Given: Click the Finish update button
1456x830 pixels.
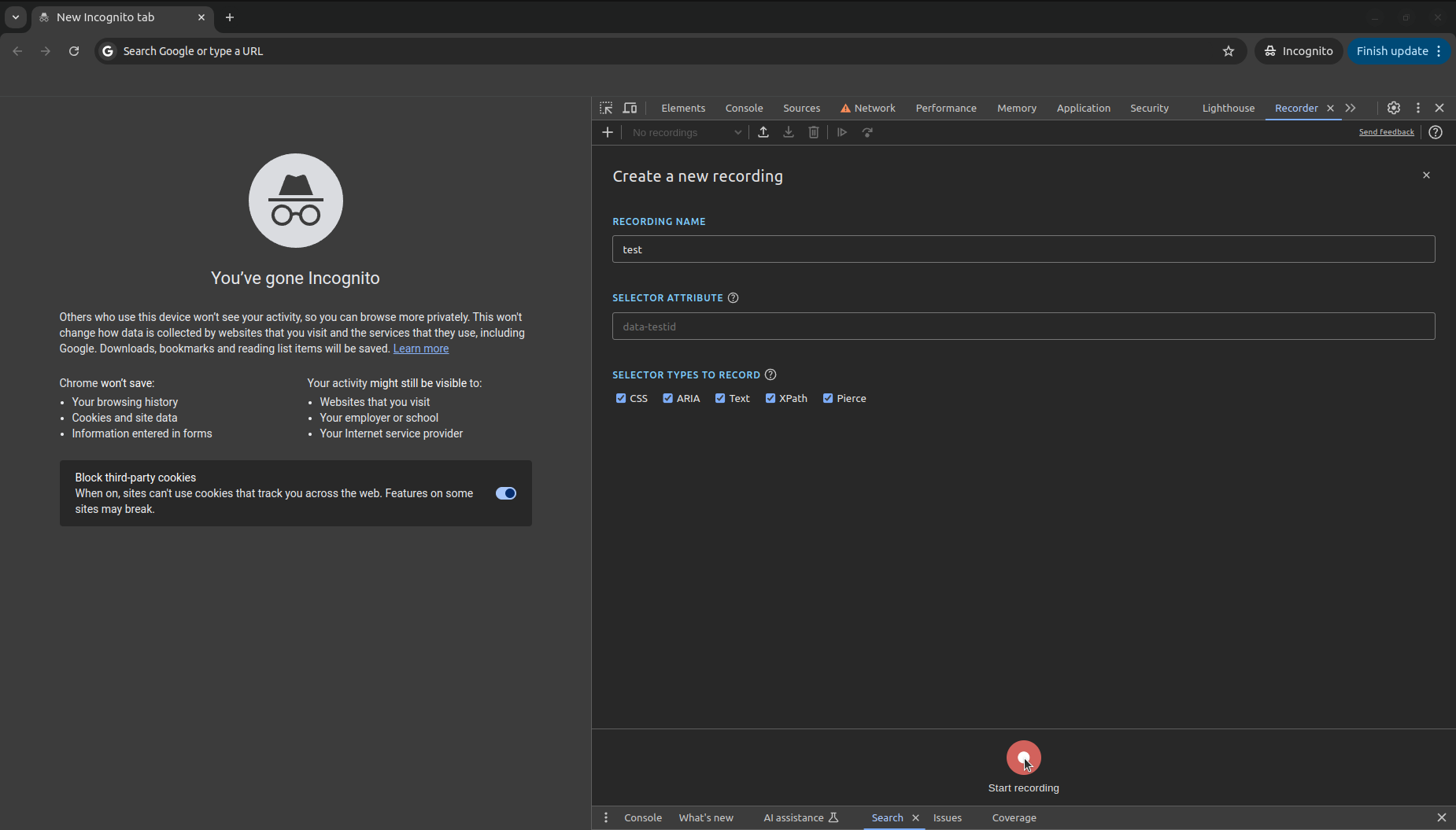Looking at the screenshot, I should pos(1391,51).
